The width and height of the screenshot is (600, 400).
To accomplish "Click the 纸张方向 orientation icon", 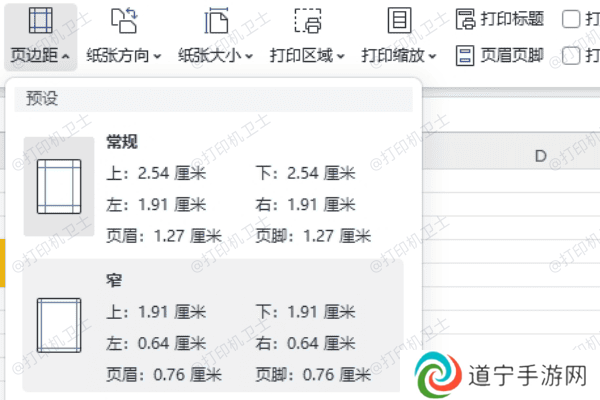I will [x=124, y=20].
